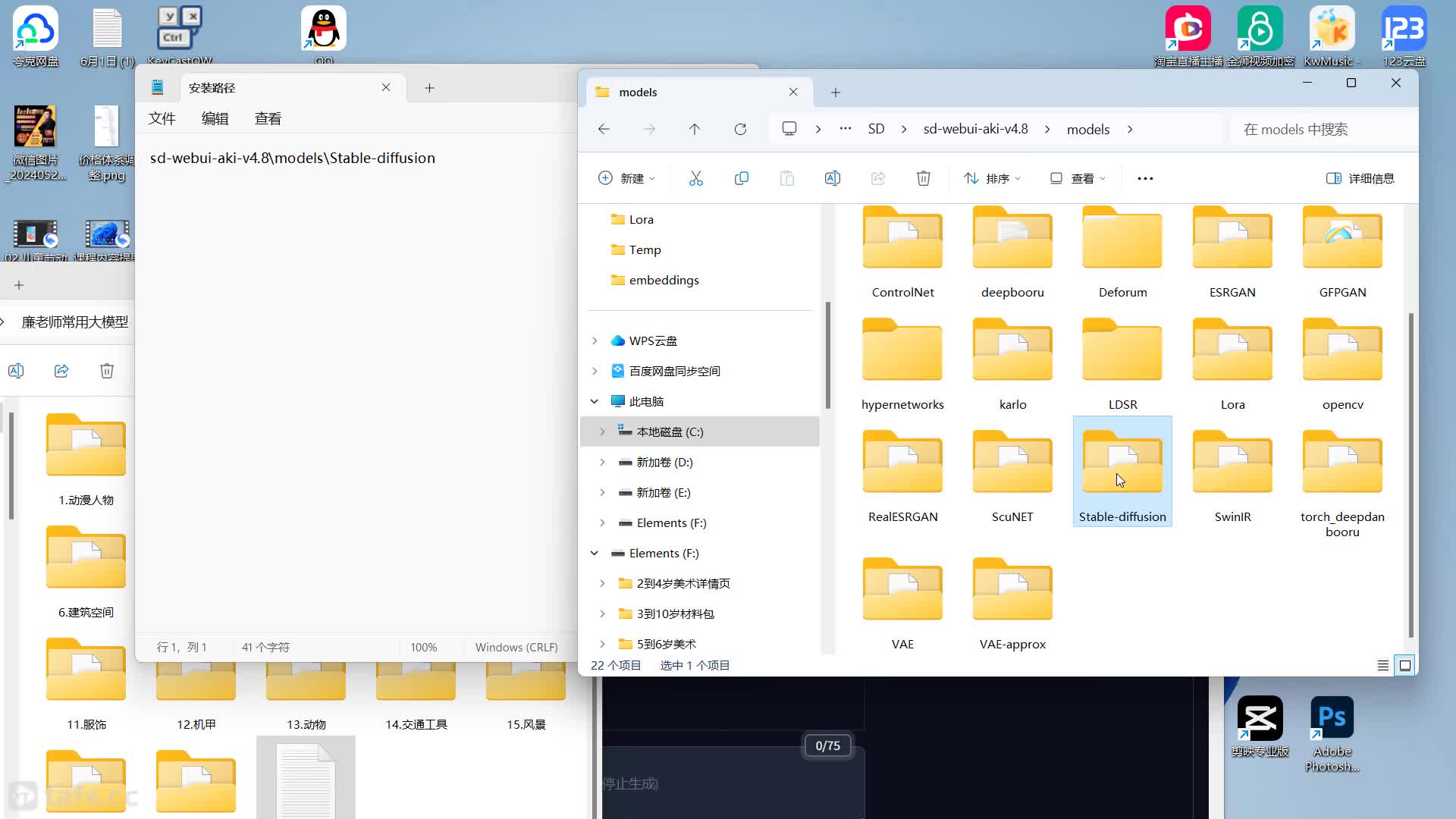Open 剪映专业版 desktop shortcut

pyautogui.click(x=1260, y=726)
